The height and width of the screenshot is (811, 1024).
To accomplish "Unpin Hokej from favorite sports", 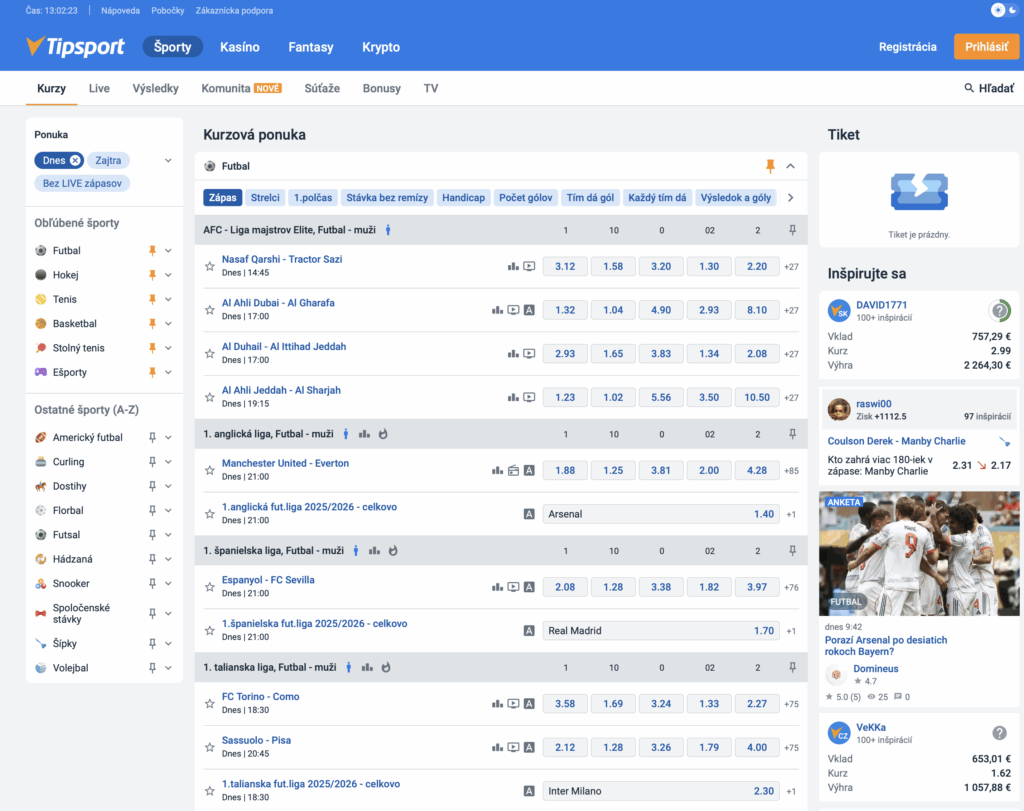I will pos(153,275).
